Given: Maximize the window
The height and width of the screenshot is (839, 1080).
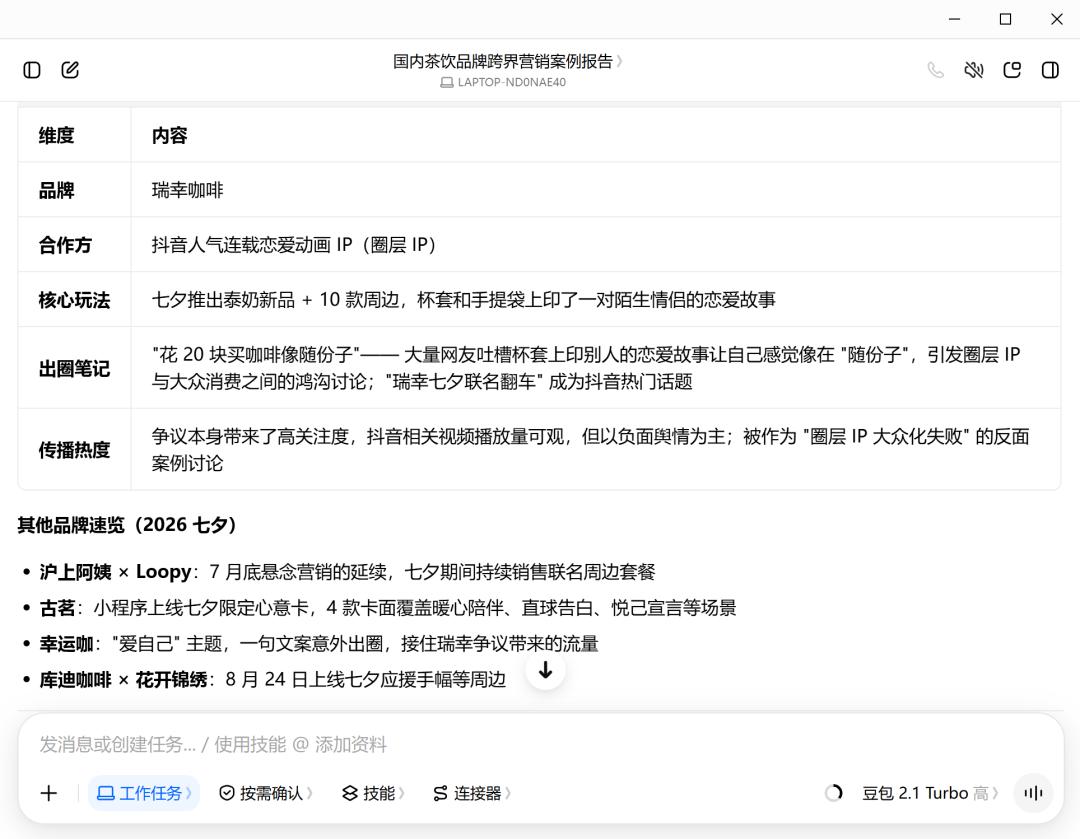Looking at the screenshot, I should [x=1006, y=19].
